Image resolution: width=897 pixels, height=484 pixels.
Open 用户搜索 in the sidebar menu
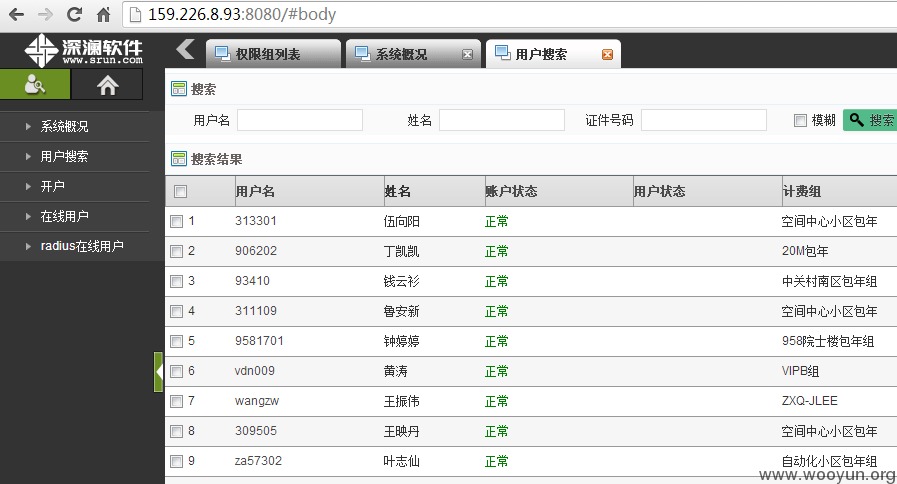pos(64,156)
